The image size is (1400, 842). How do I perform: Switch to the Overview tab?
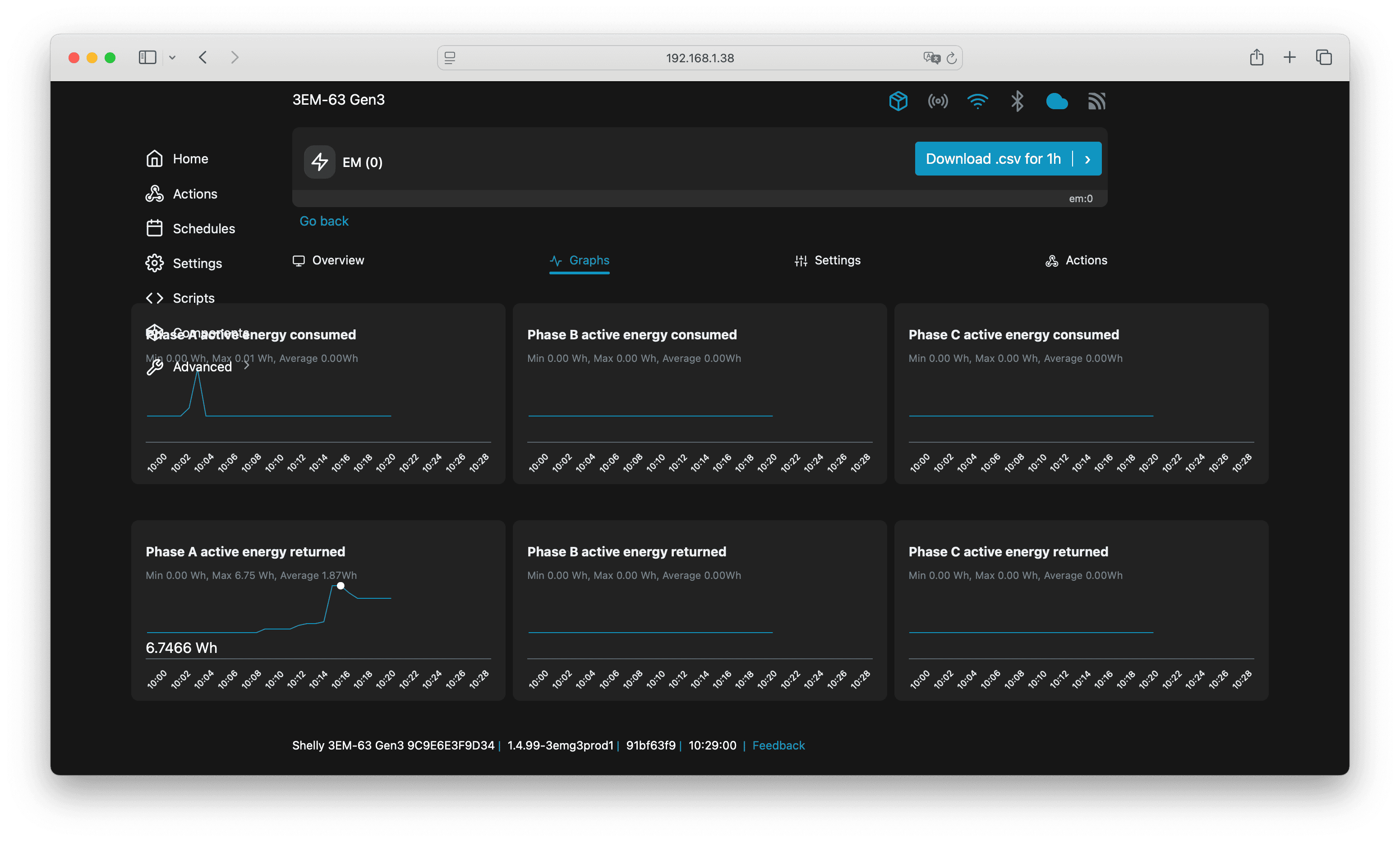pos(328,260)
